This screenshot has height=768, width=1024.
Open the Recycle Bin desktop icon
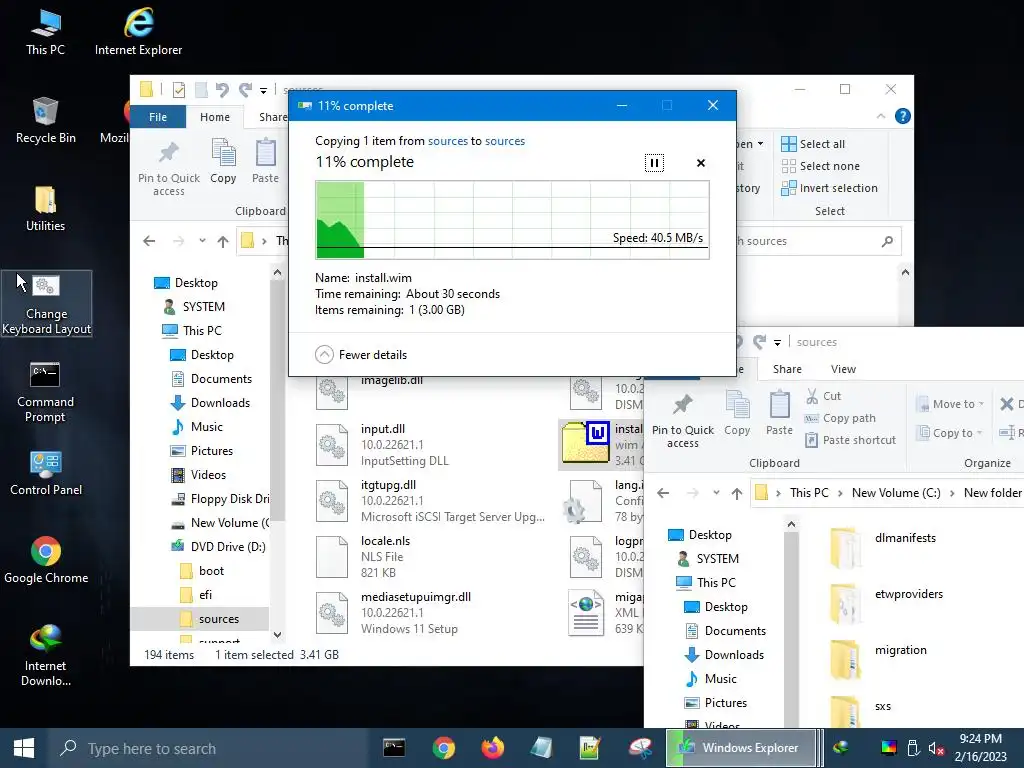(x=46, y=120)
